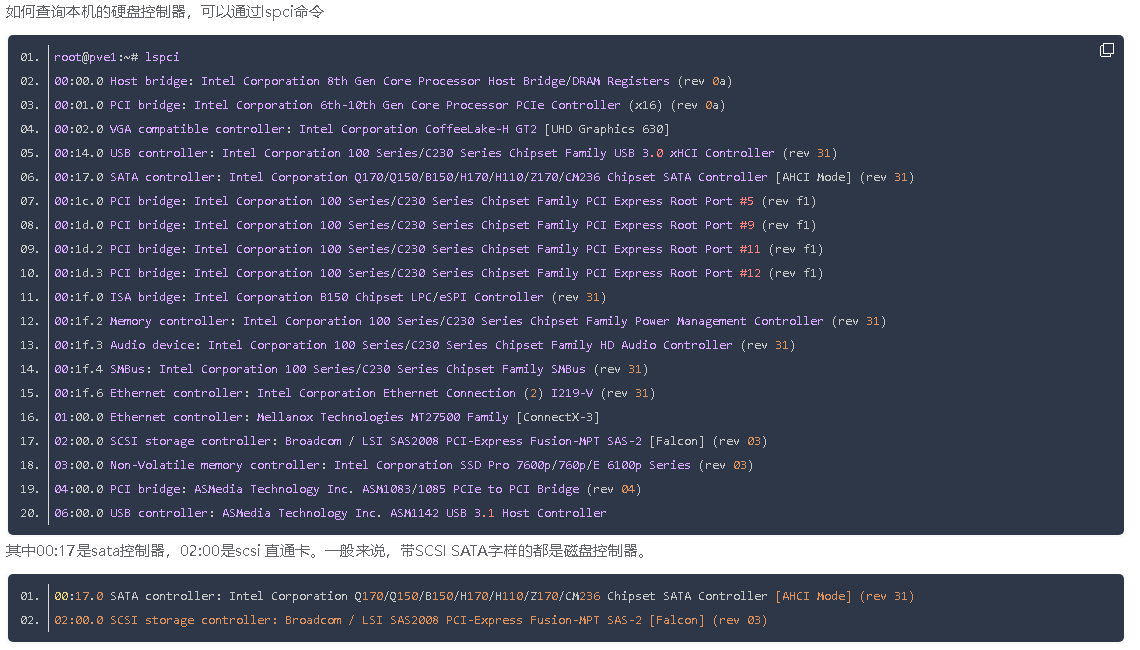Click the 02:00.0 SCSI storage controller line in first block

click(410, 441)
